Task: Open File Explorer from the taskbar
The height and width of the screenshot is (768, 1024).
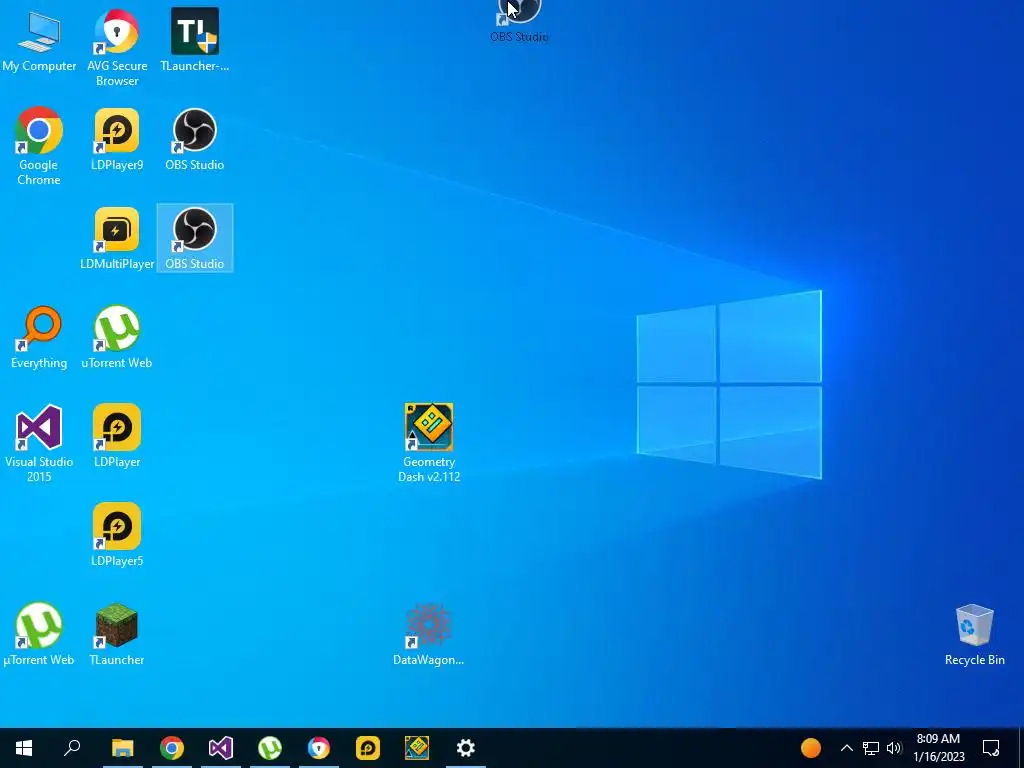Action: click(122, 748)
